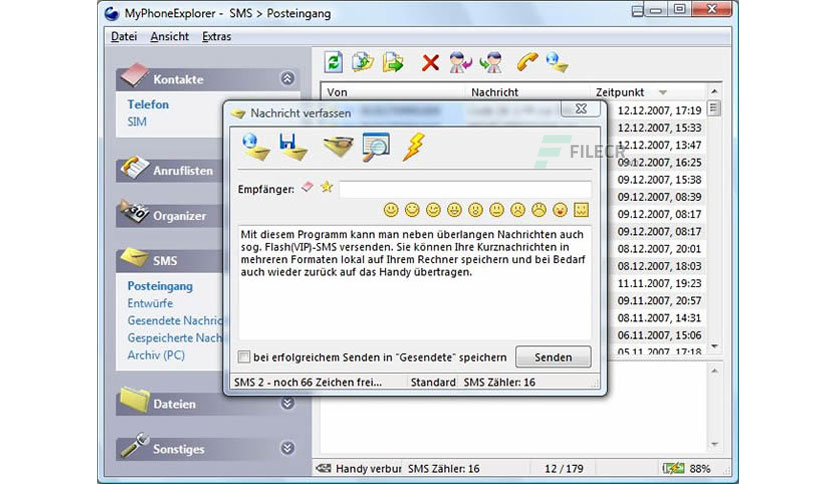The width and height of the screenshot is (836, 484).
Task: Click the lightning bolt Flash SMS icon
Action: click(x=414, y=147)
